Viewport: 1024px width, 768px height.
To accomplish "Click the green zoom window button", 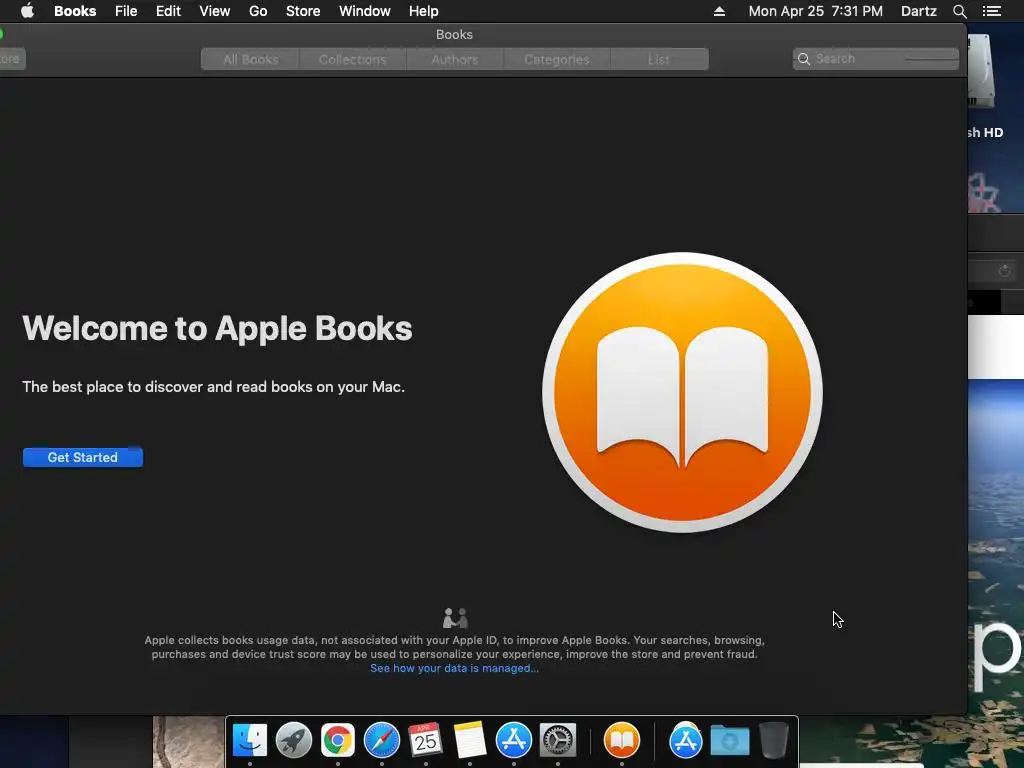I will (1, 34).
